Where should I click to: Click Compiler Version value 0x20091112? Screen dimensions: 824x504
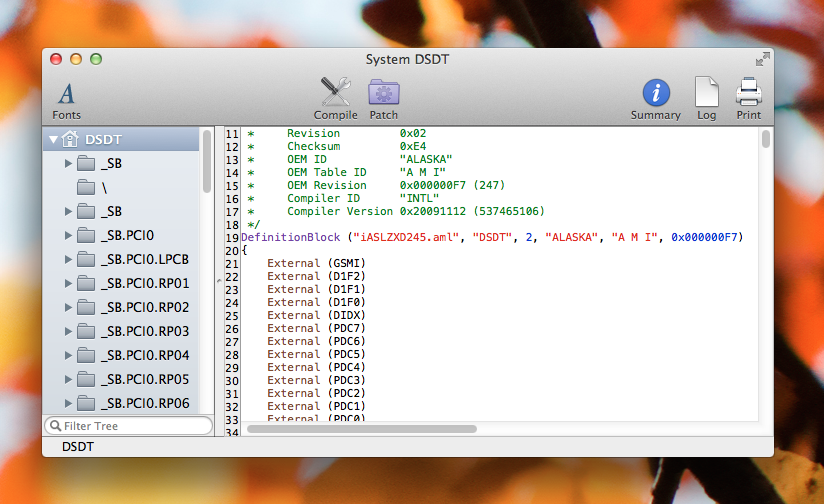(x=432, y=211)
